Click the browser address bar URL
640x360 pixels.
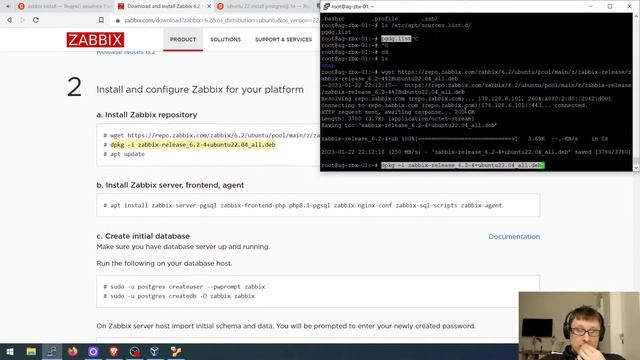(221, 20)
